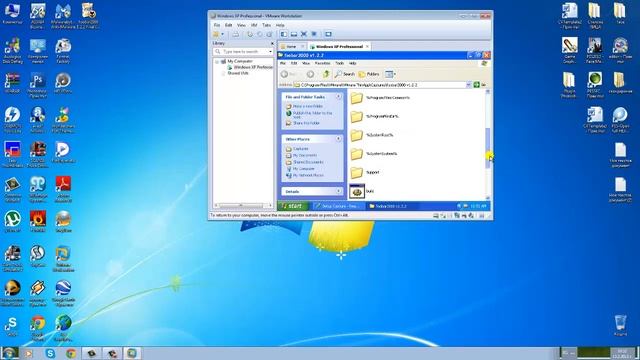The height and width of the screenshot is (360, 640).
Task: Click the VMware full screen icon
Action: coord(304,34)
